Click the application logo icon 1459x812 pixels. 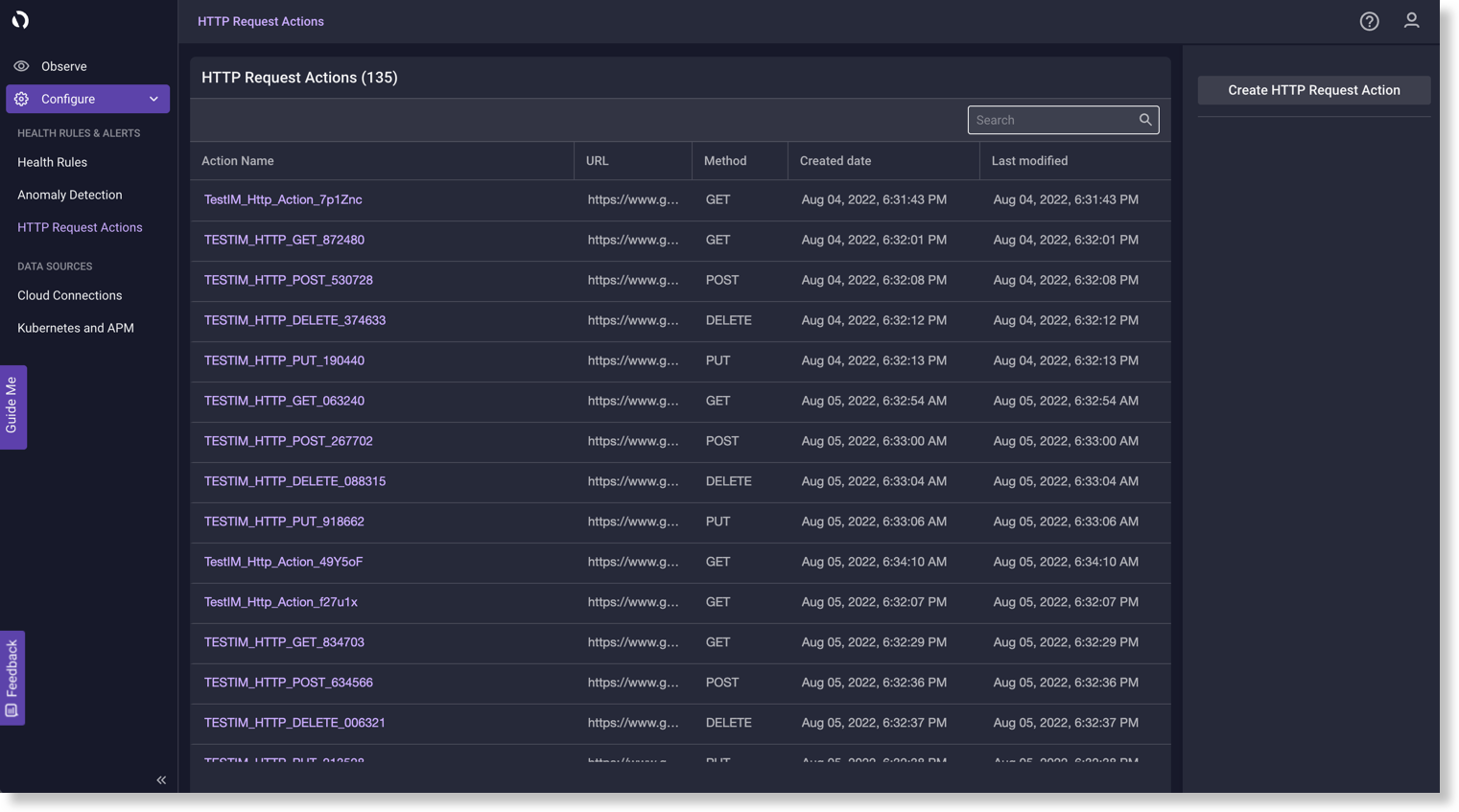pos(20,19)
